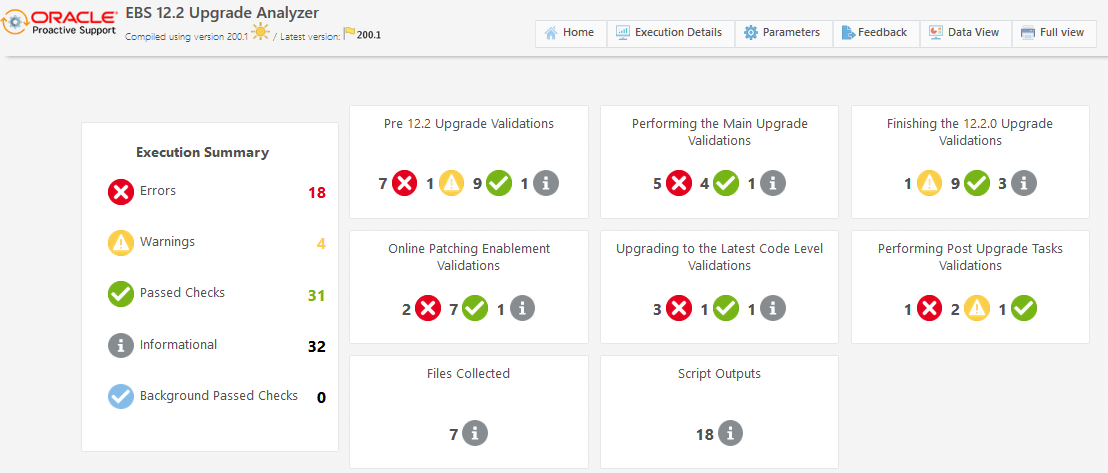
Task: Click the blue Background Passed Checks icon
Action: point(121,396)
